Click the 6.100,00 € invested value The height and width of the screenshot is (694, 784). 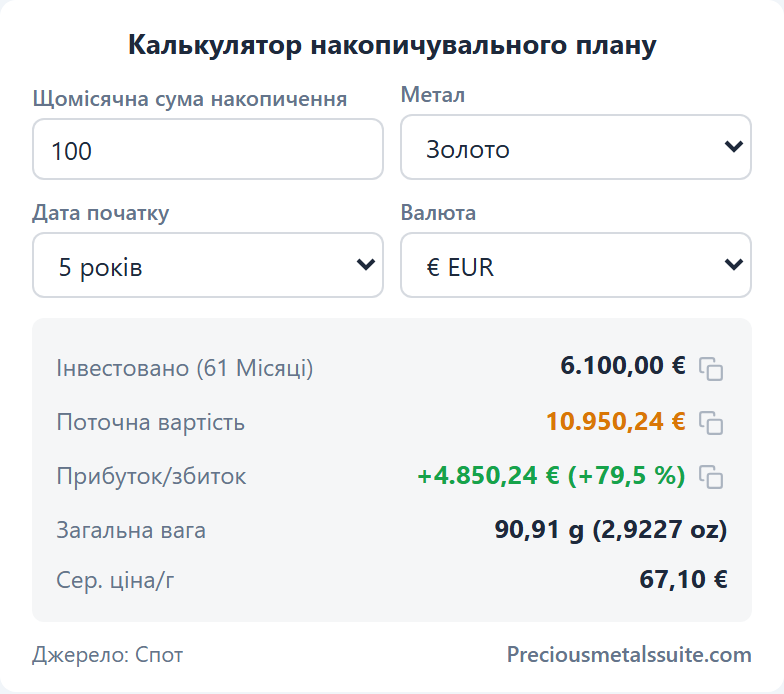[x=622, y=366]
